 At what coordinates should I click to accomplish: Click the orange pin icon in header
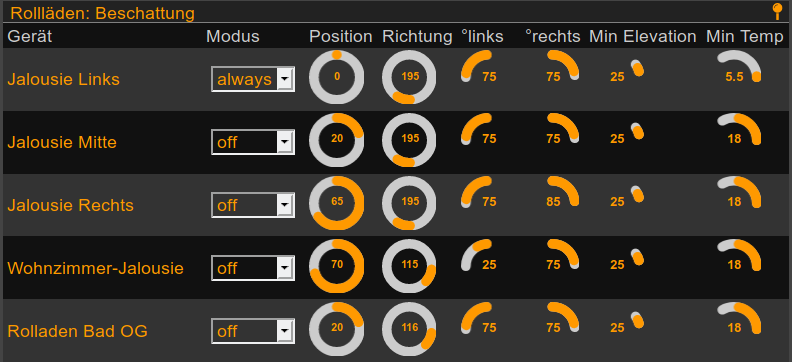[x=777, y=12]
